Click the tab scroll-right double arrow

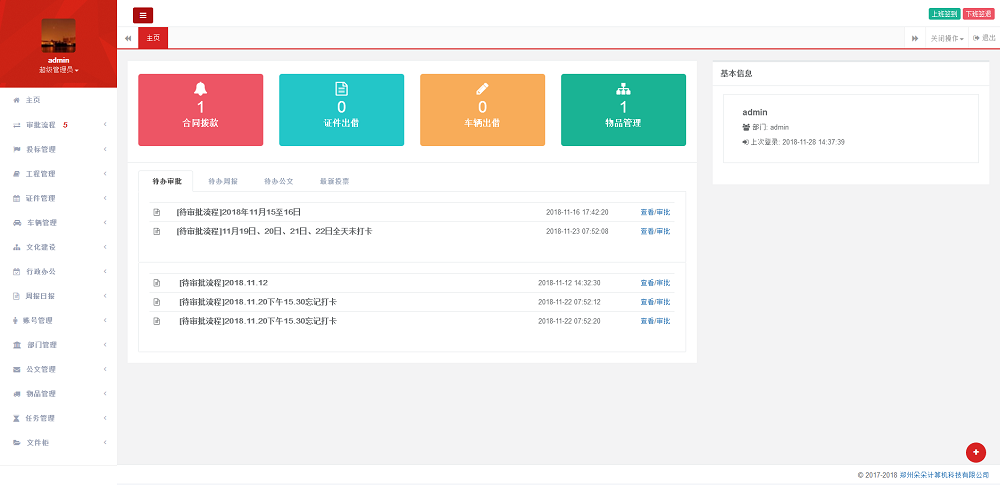click(x=915, y=38)
